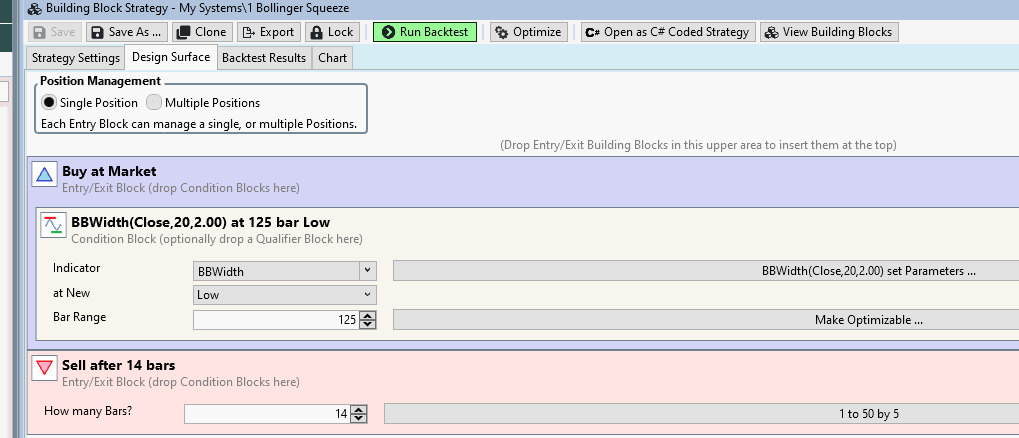Switch to Backtest Results tab
1019x438 pixels.
point(264,58)
